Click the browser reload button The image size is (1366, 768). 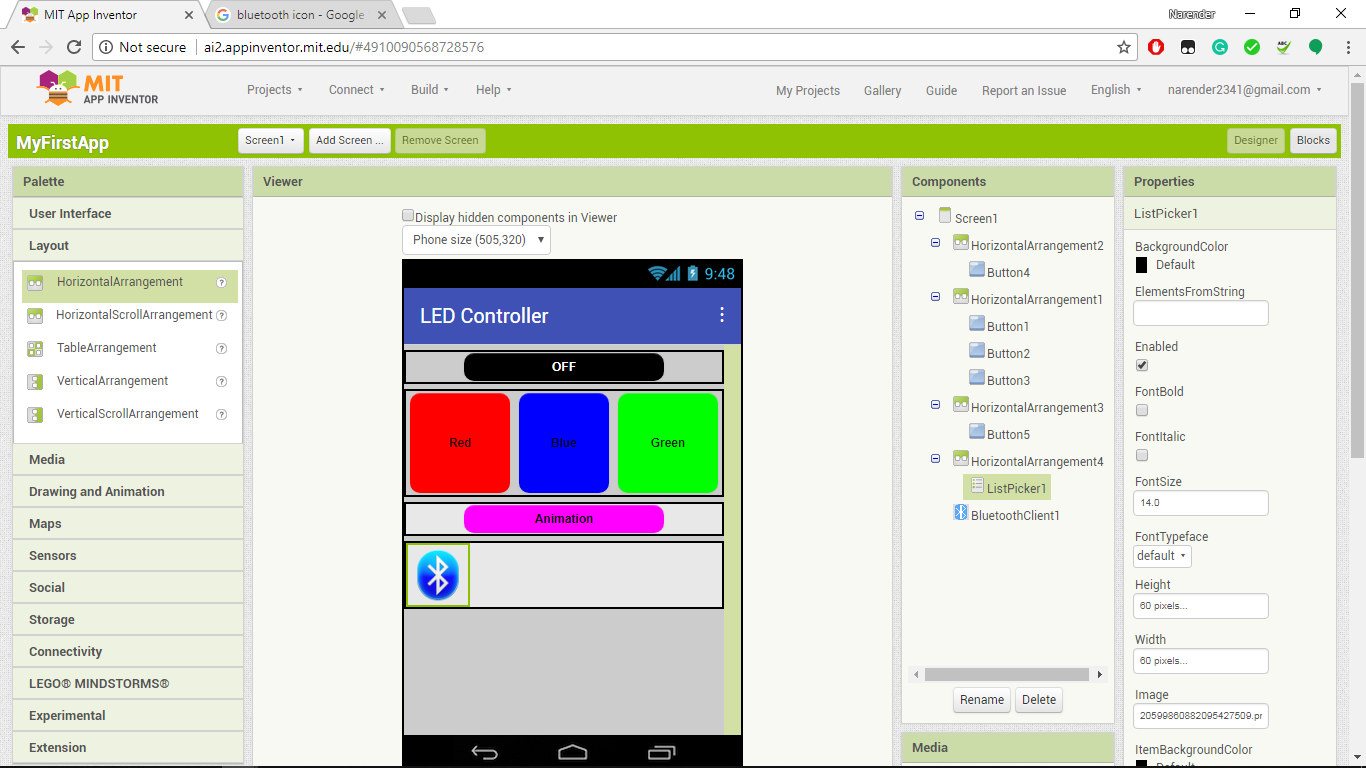[73, 47]
